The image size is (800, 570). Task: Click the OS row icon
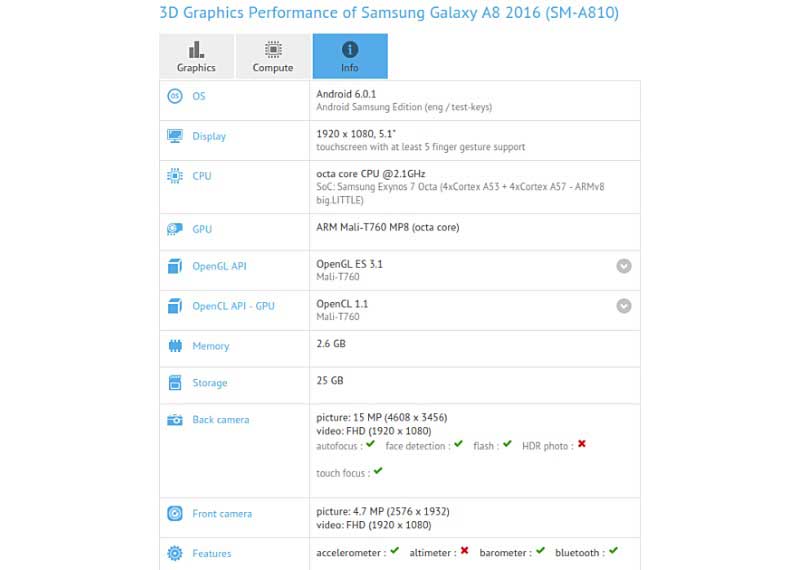coord(175,96)
